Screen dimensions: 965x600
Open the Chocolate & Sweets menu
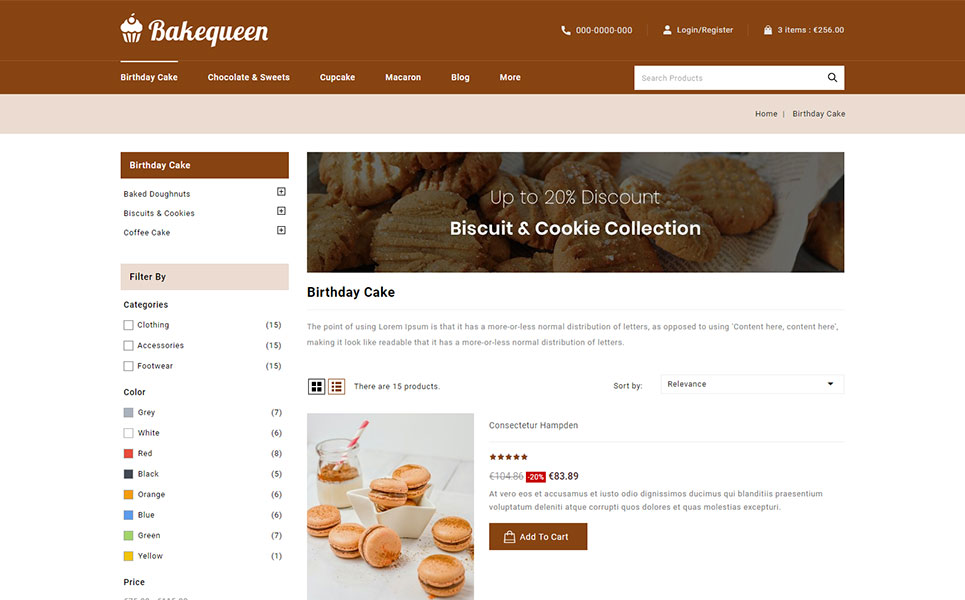(x=249, y=78)
